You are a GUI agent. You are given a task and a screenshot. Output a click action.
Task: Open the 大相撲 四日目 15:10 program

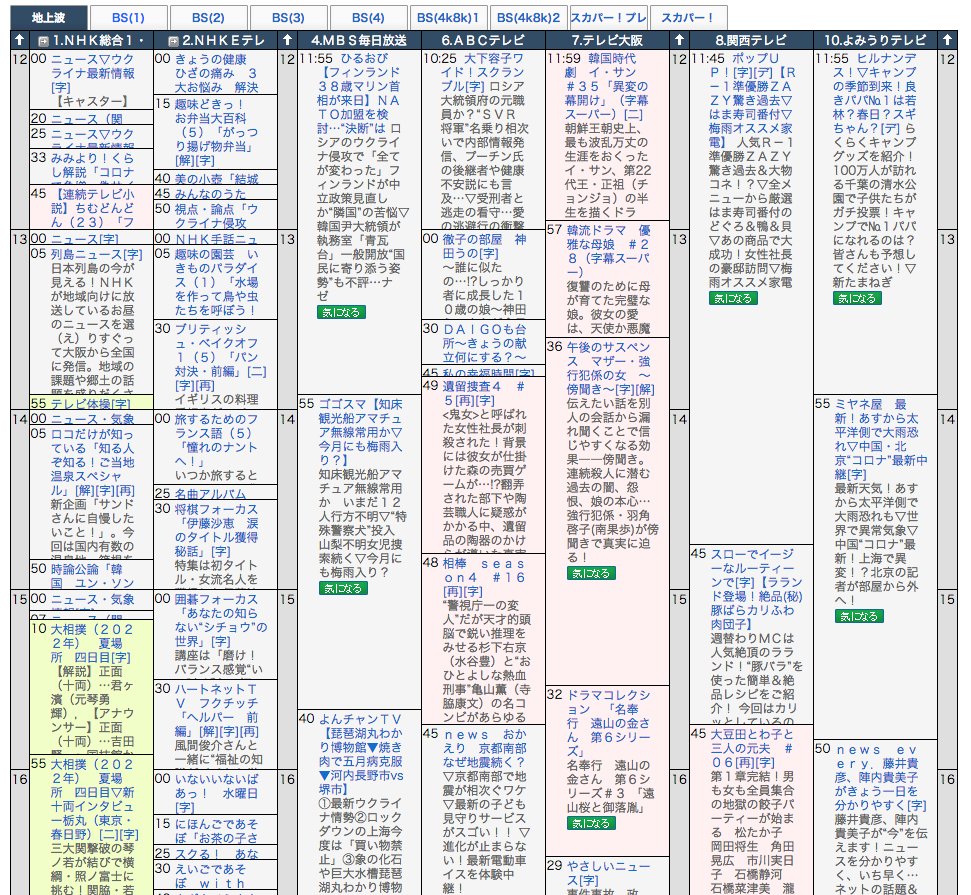point(92,643)
